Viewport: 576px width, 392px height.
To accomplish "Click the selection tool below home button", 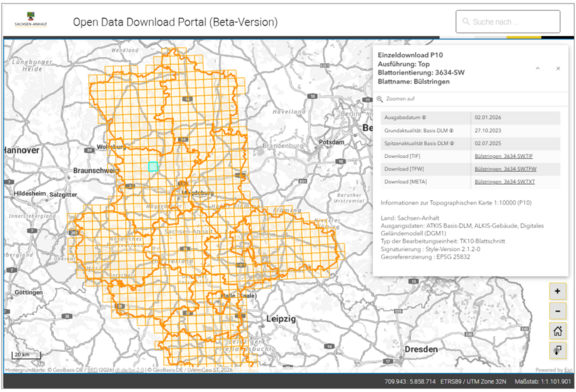I will (557, 350).
